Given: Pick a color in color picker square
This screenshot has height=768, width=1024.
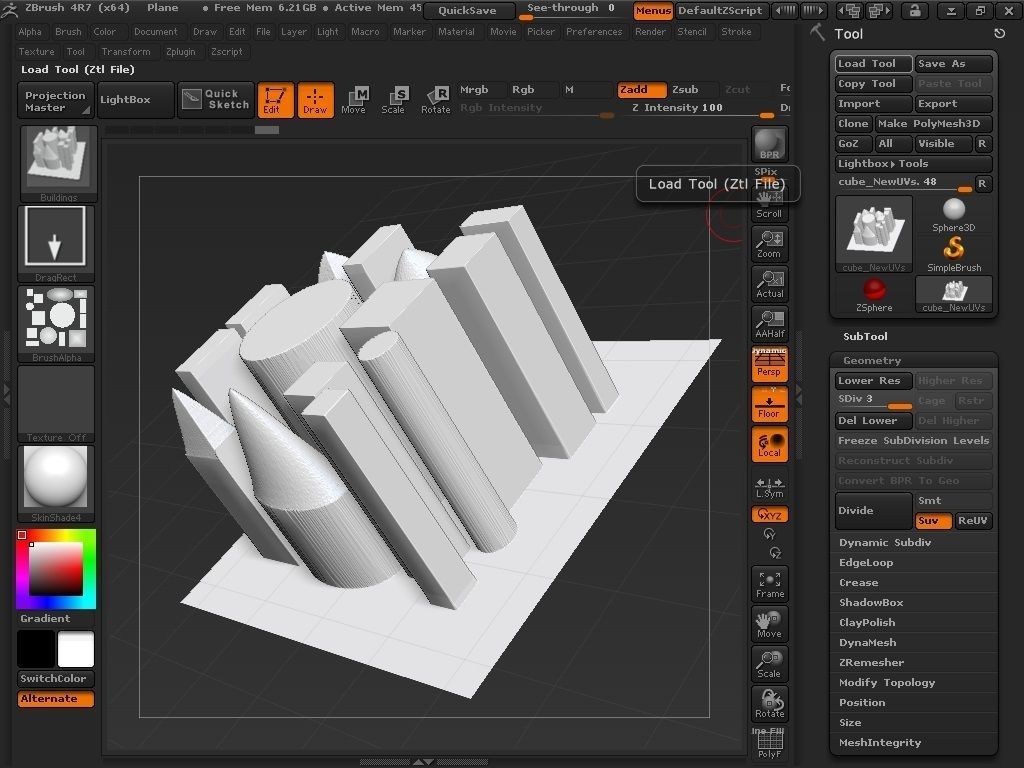Looking at the screenshot, I should point(55,568).
